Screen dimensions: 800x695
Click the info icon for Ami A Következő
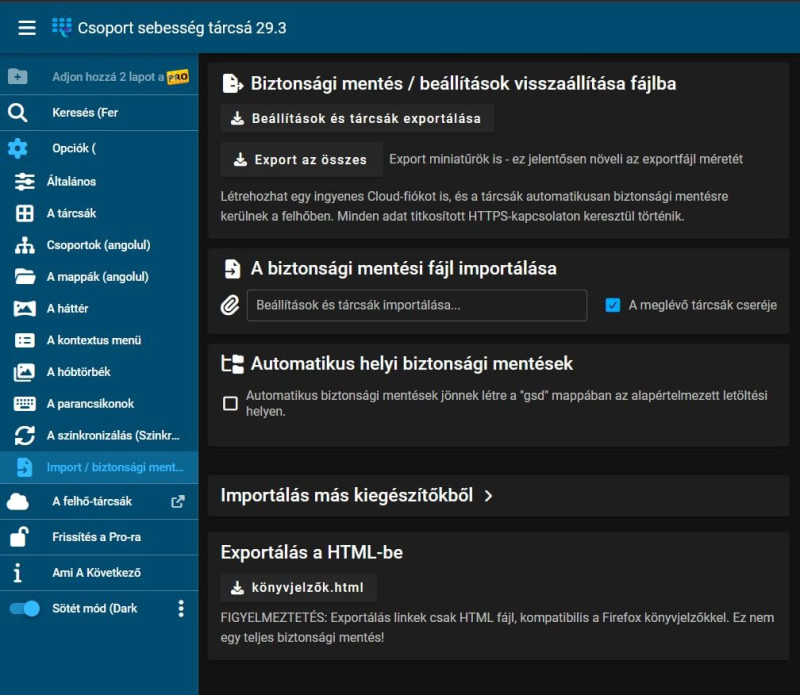click(17, 573)
